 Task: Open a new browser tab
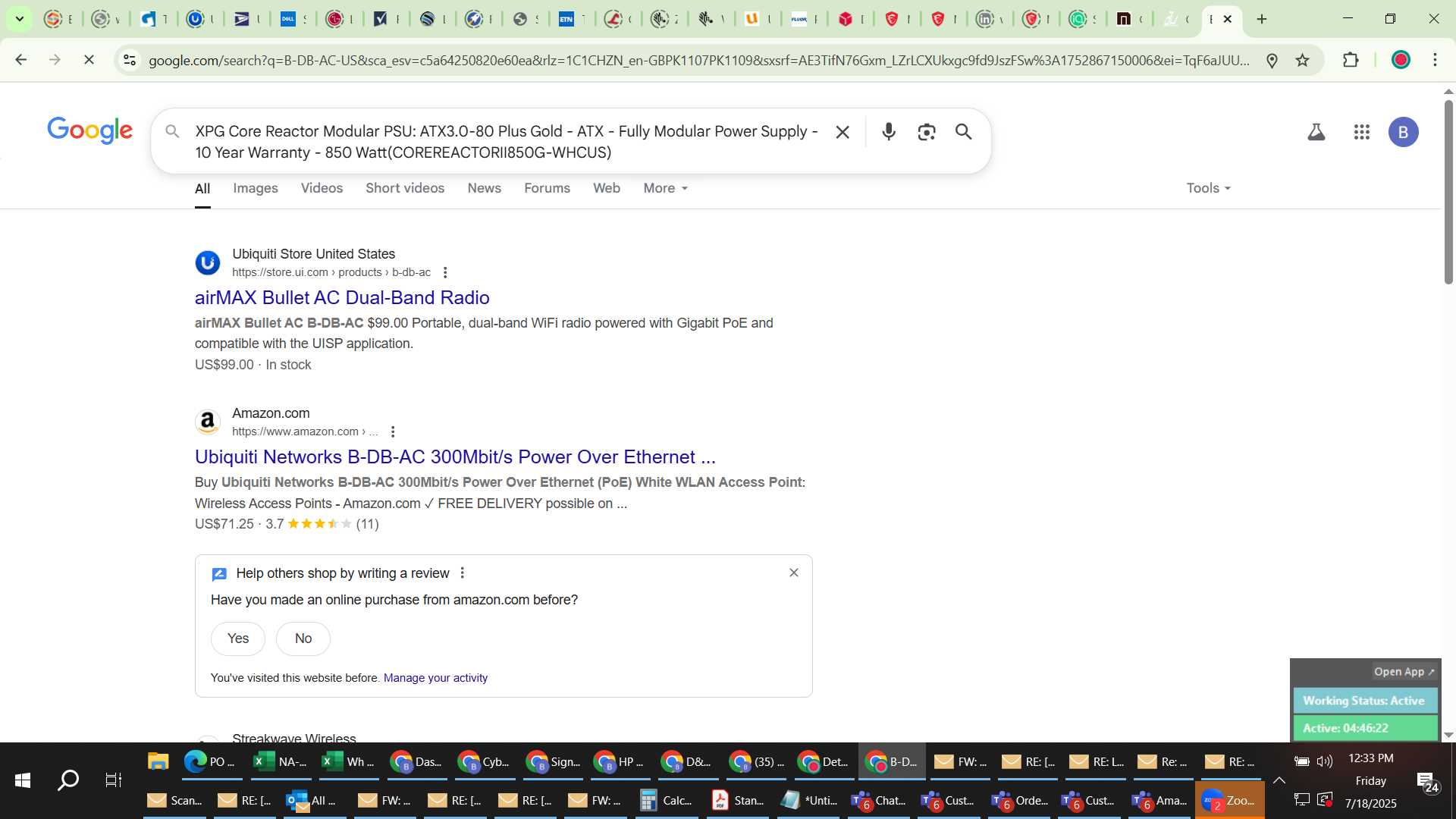(1262, 19)
